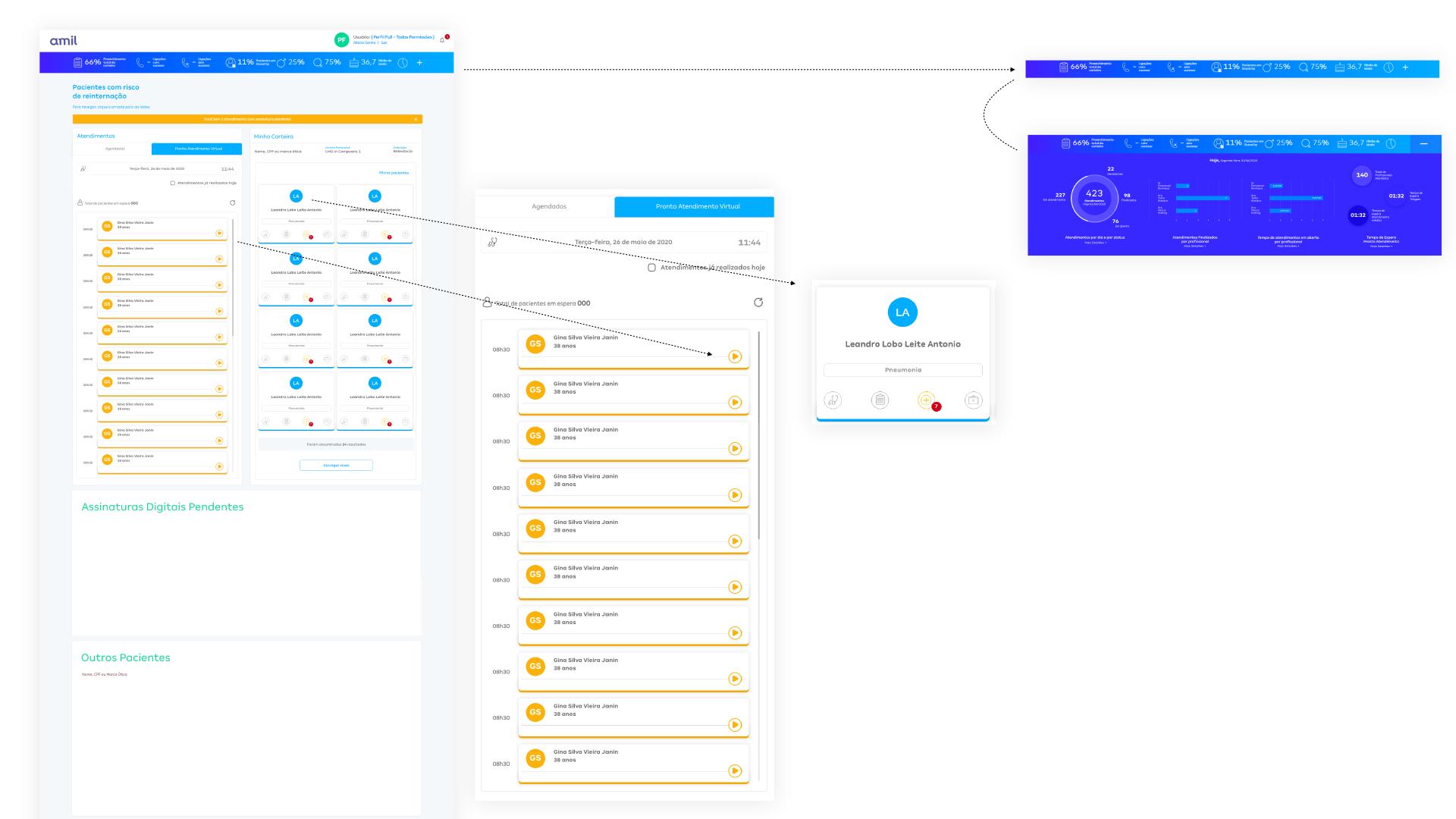Check 'Atendimentos já realizados hoje' in the enlarged panel
This screenshot has width=1456, height=819.
[651, 268]
